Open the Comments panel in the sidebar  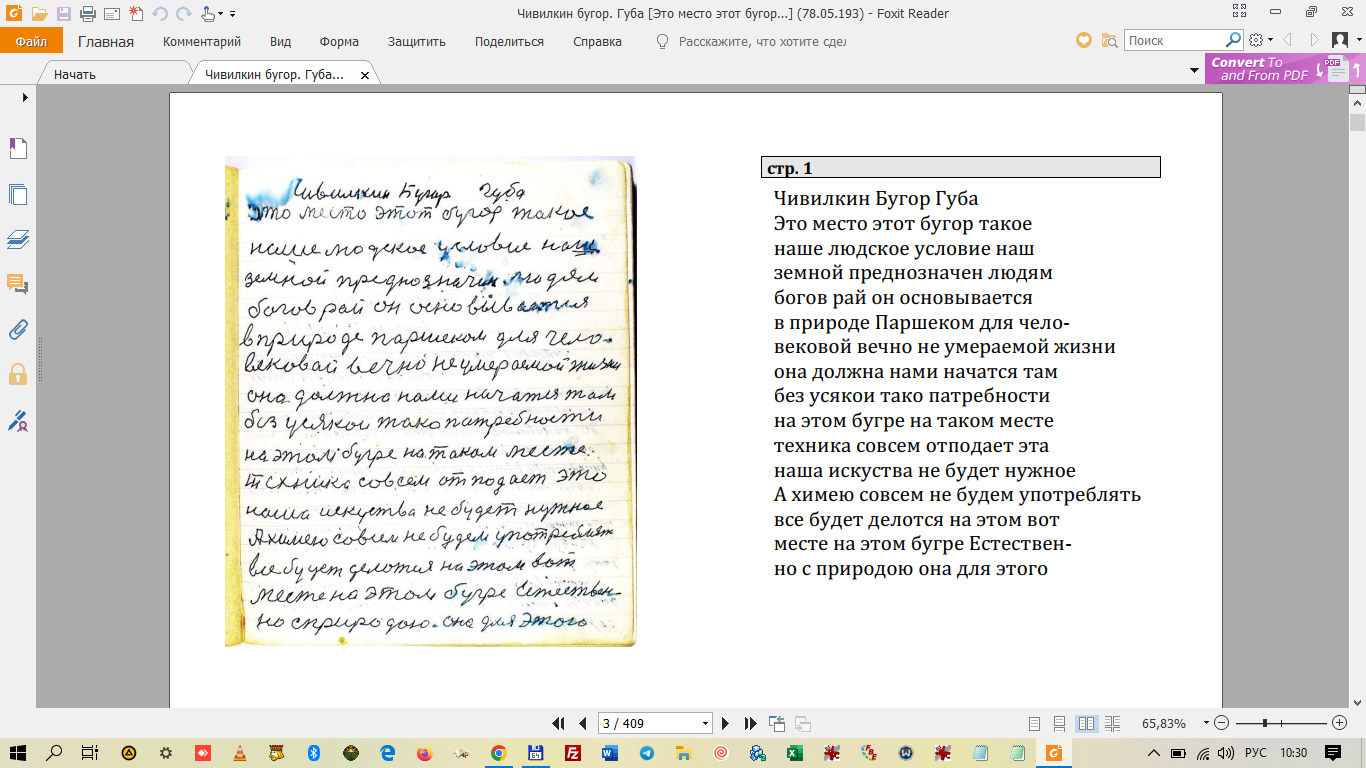(x=17, y=284)
